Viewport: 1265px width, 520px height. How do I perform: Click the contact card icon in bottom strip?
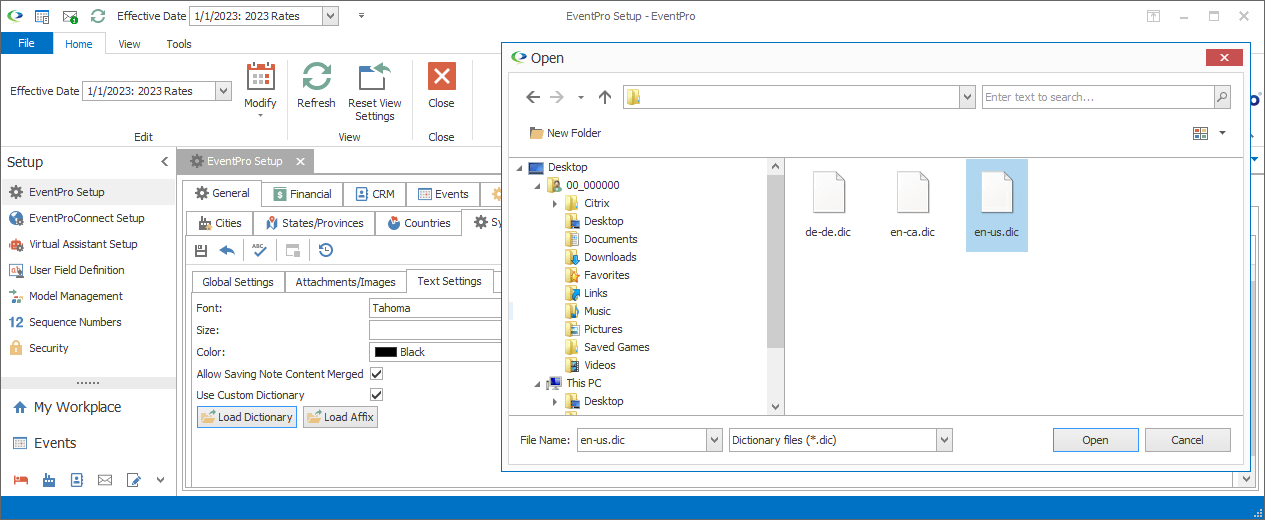[x=77, y=480]
